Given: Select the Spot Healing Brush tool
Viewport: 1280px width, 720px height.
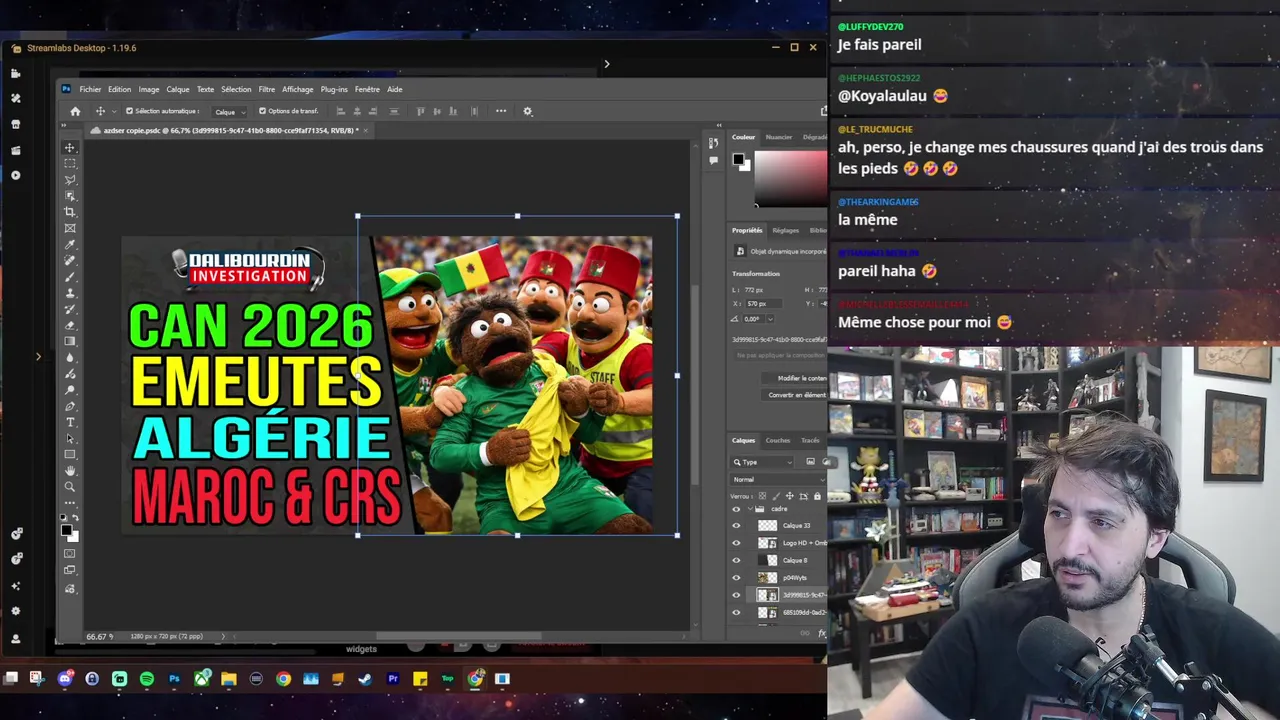Looking at the screenshot, I should pyautogui.click(x=70, y=260).
